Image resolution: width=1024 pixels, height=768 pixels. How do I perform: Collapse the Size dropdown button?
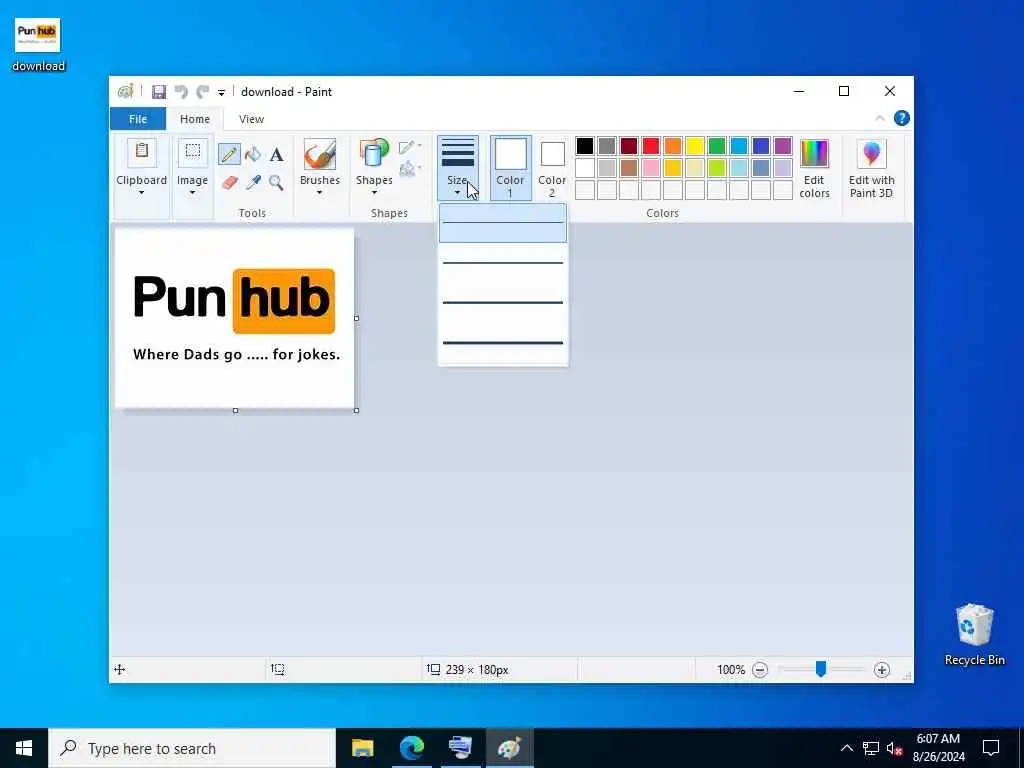click(457, 168)
